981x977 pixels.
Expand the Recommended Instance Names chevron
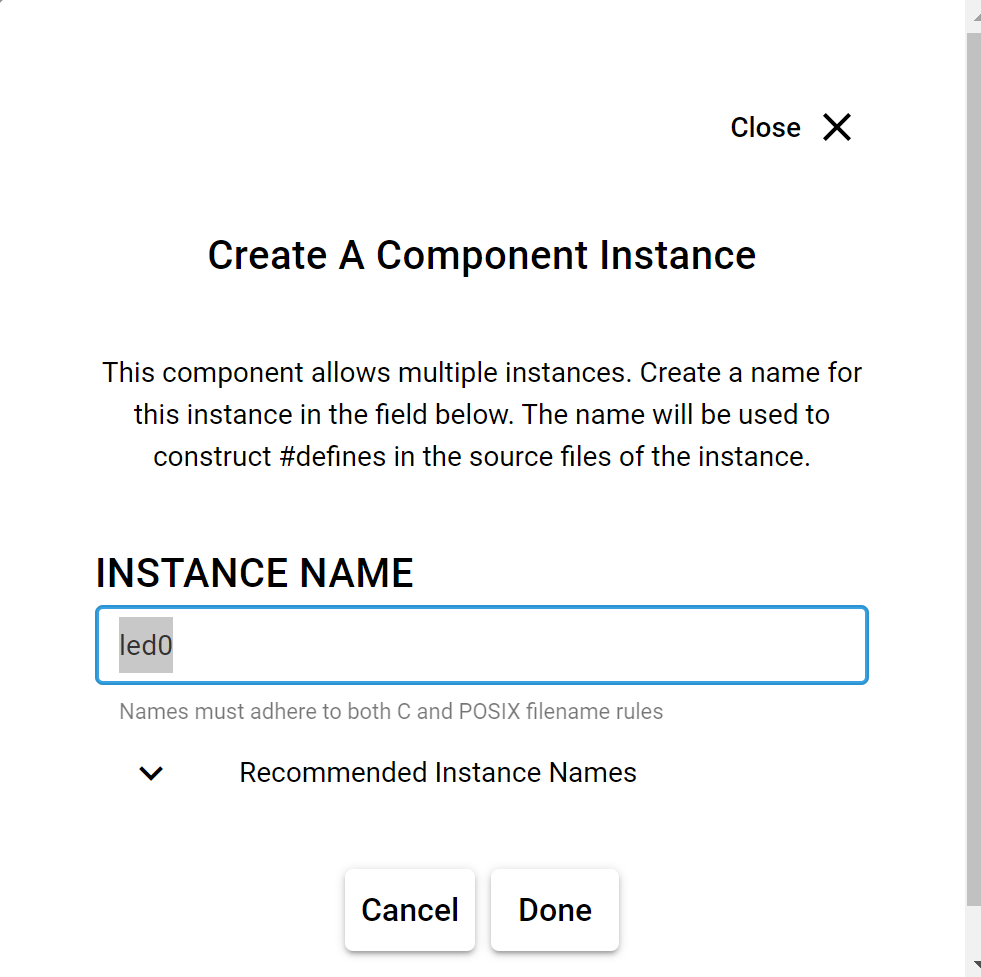tap(151, 773)
